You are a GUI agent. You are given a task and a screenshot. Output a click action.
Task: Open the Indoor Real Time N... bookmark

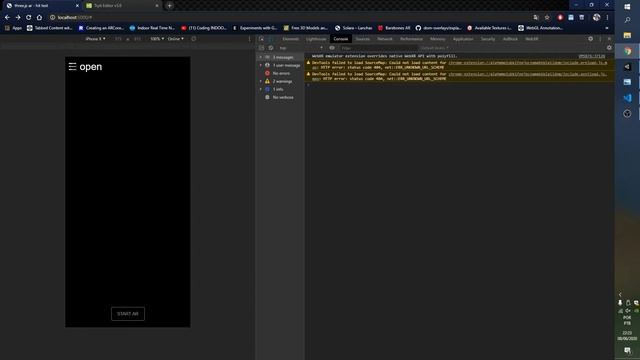[152, 28]
